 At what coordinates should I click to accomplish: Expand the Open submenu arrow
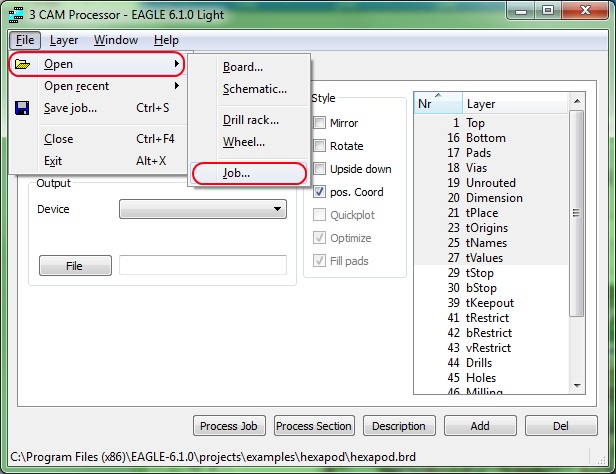pos(177,63)
